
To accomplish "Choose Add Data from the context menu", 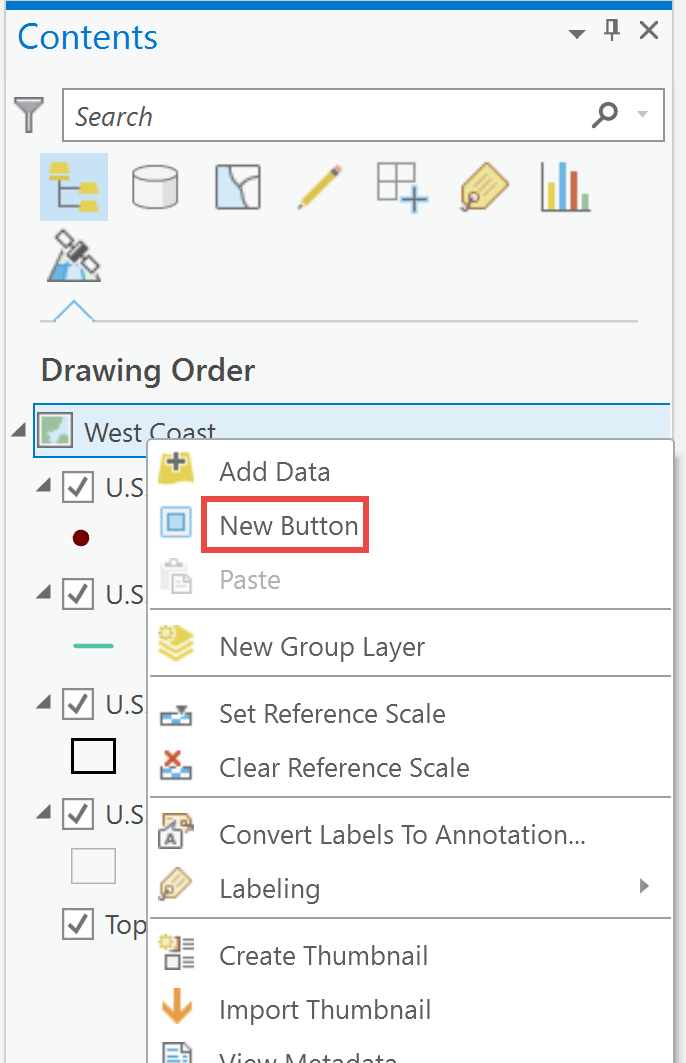I will tap(274, 471).
